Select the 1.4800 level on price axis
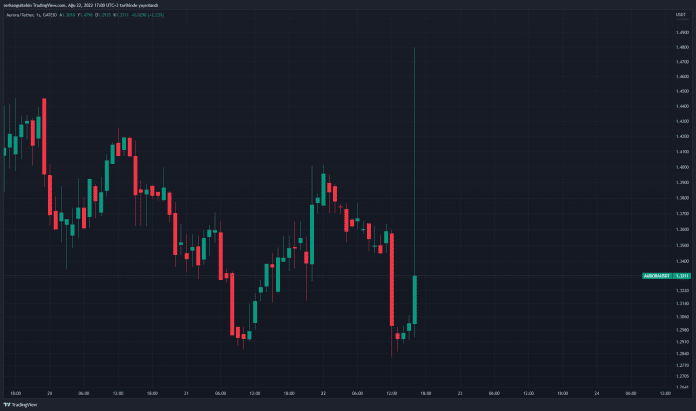696x411 pixels. coord(683,47)
